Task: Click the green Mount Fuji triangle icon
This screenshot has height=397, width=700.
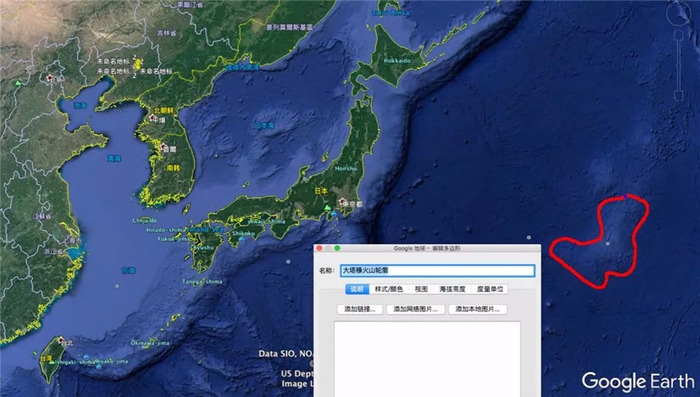Action: click(x=328, y=208)
